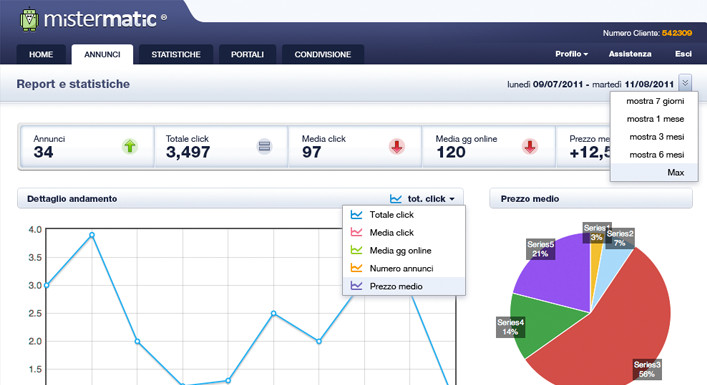Click the green chart icon for Media gg online
This screenshot has height=385, width=707.
[x=356, y=250]
